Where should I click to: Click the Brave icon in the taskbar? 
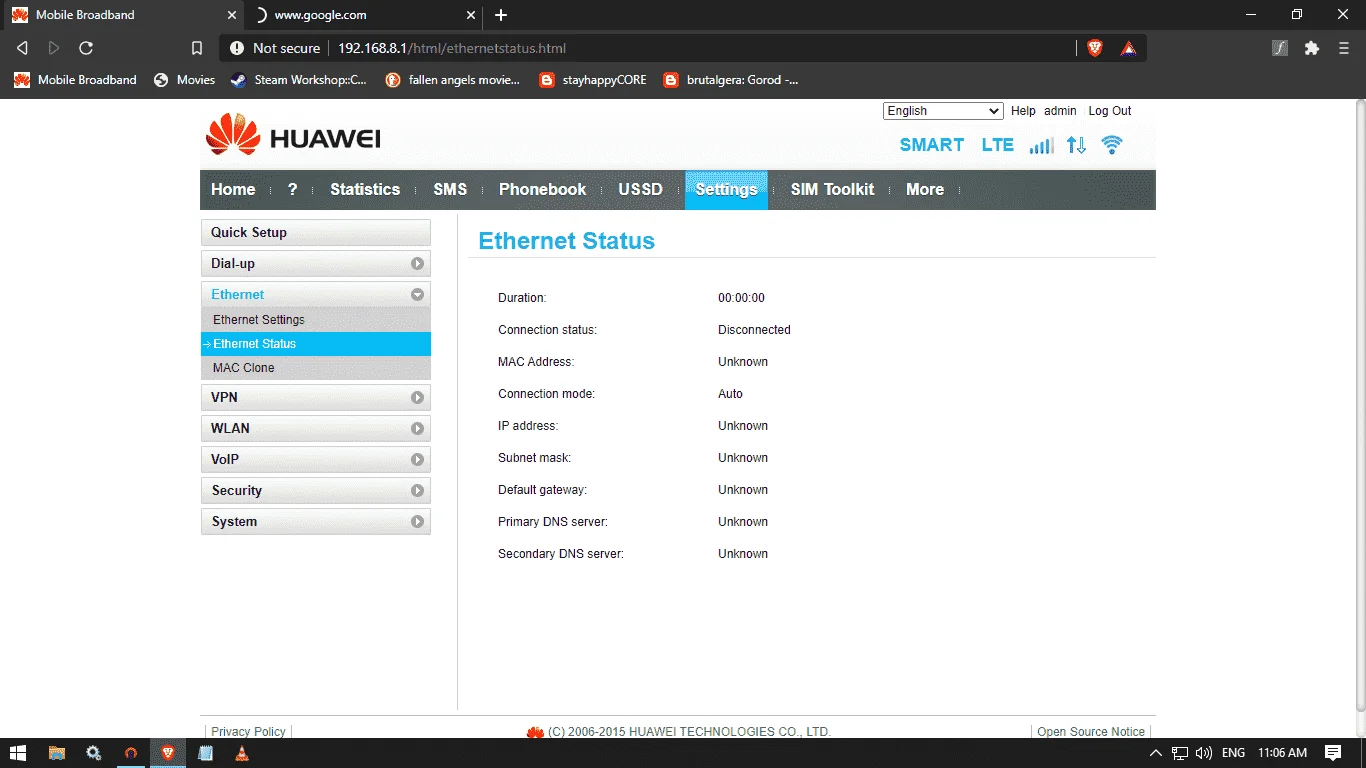pyautogui.click(x=168, y=753)
